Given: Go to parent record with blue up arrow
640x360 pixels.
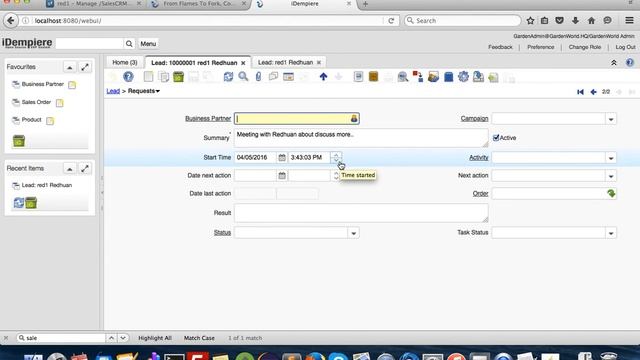Looking at the screenshot, I should 323,76.
